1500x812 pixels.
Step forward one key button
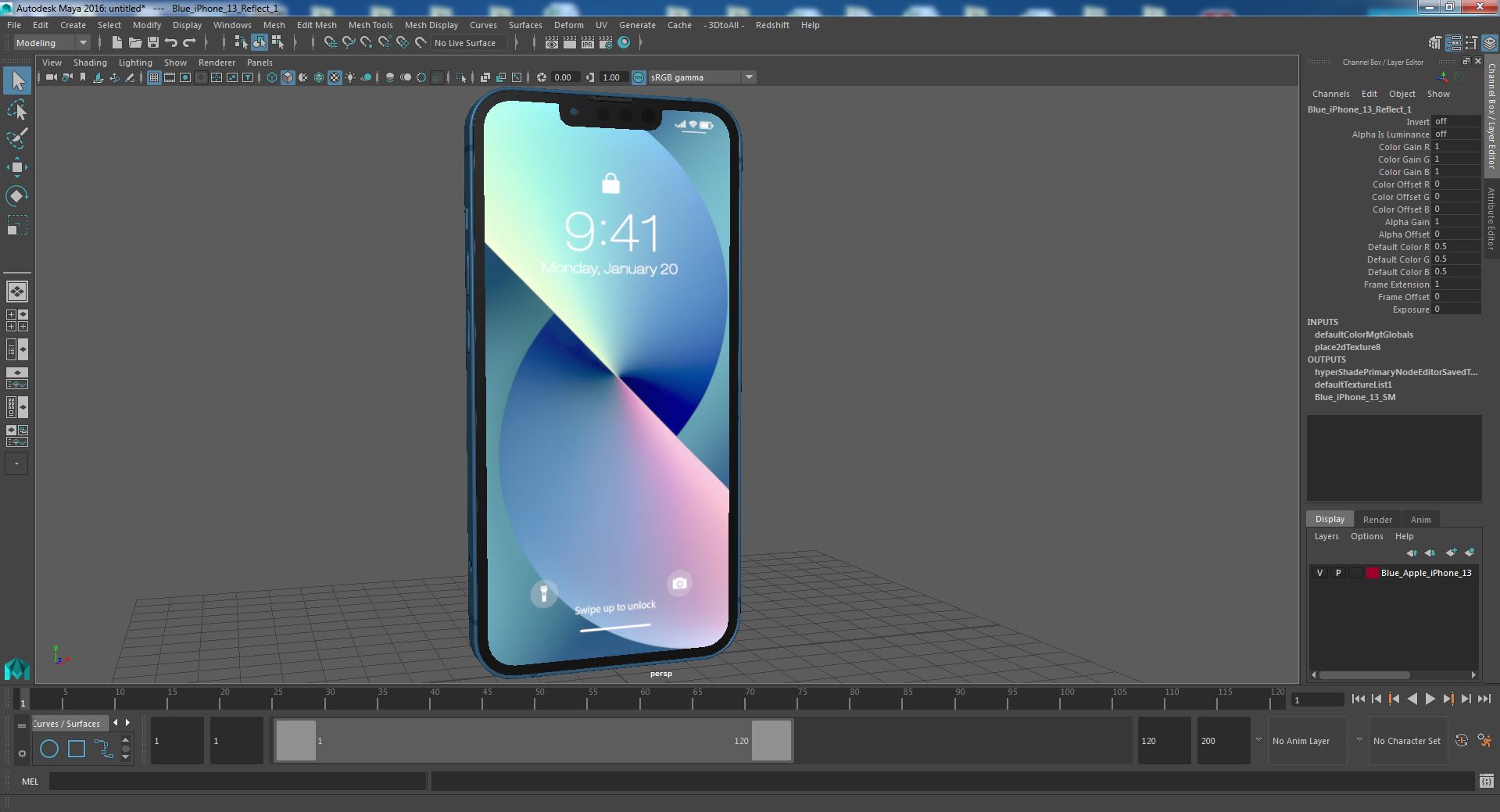coord(1448,699)
